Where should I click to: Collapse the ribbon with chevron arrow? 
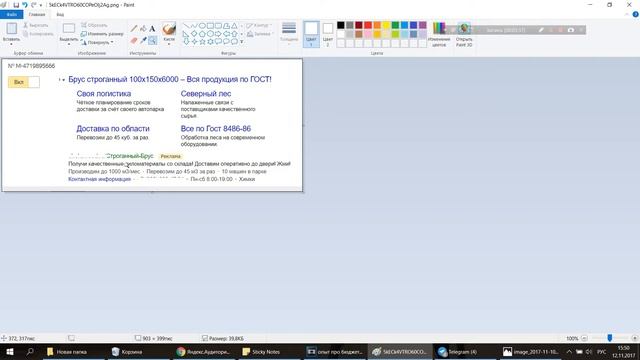(x=627, y=14)
